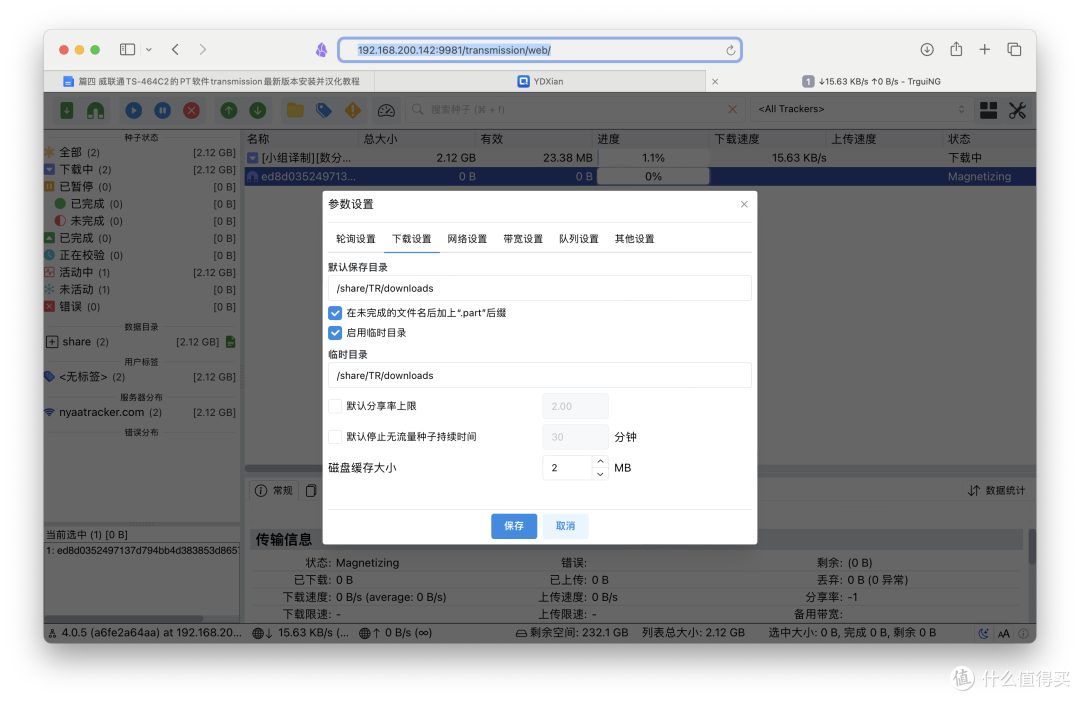The image size is (1080, 701).
Task: Enable 默认分享率上限 checkbox
Action: (335, 406)
